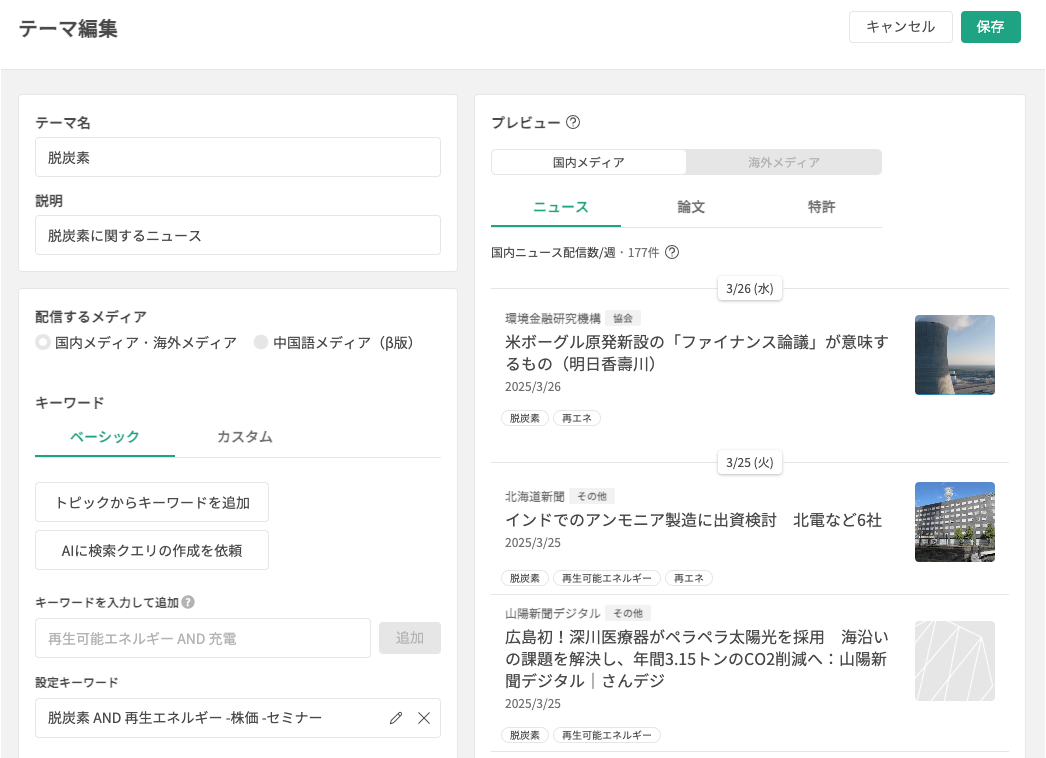Screen dimensions: 1046x758
Task: Switch to the 論文 tab
Action: [x=691, y=208]
